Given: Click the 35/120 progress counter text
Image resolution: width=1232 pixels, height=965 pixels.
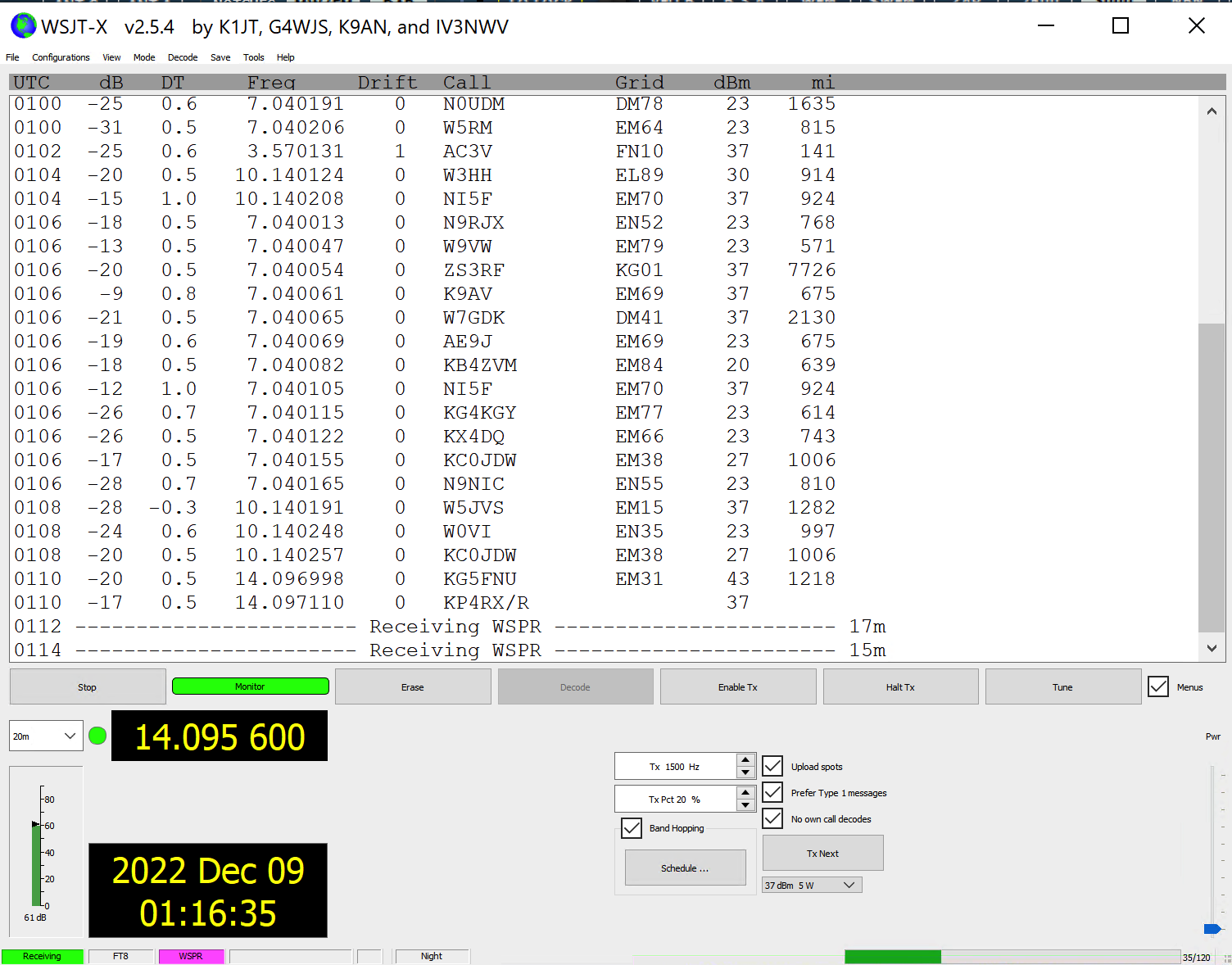Looking at the screenshot, I should point(1196,958).
